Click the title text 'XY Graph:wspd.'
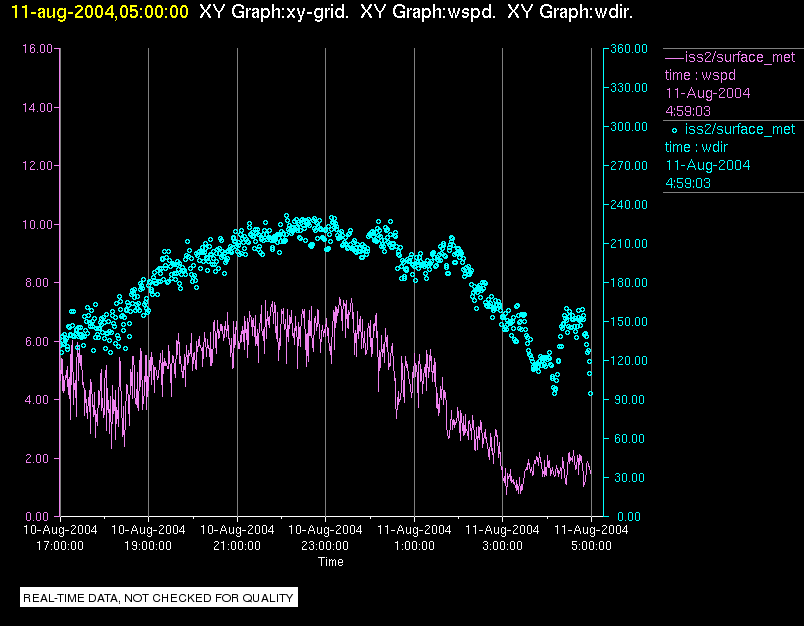The height and width of the screenshot is (626, 804). [x=428, y=11]
